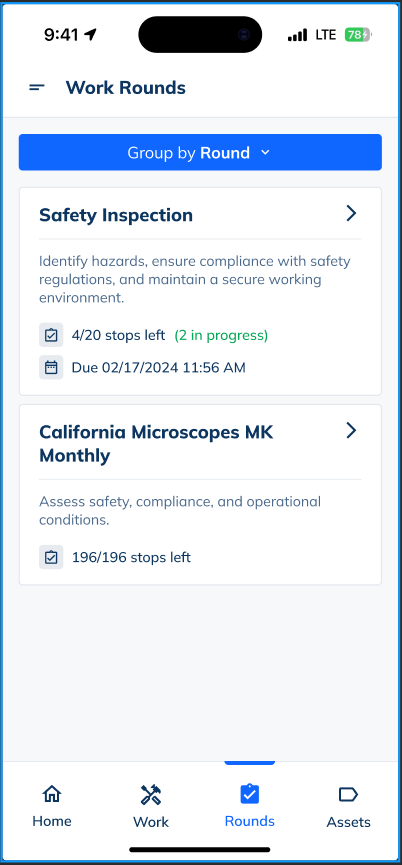Tap the battery indicator showing 78
Image resolution: width=402 pixels, height=865 pixels.
tap(358, 35)
